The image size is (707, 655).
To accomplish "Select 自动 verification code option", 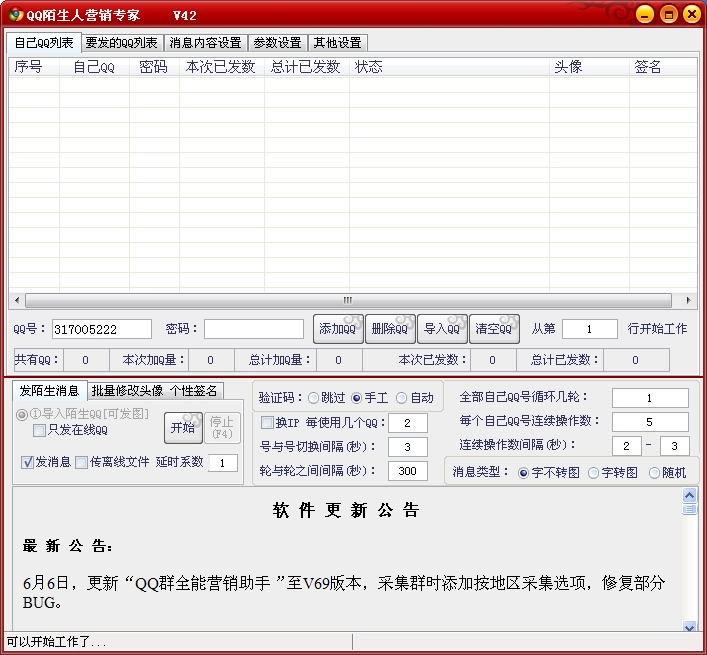I will pyautogui.click(x=414, y=398).
